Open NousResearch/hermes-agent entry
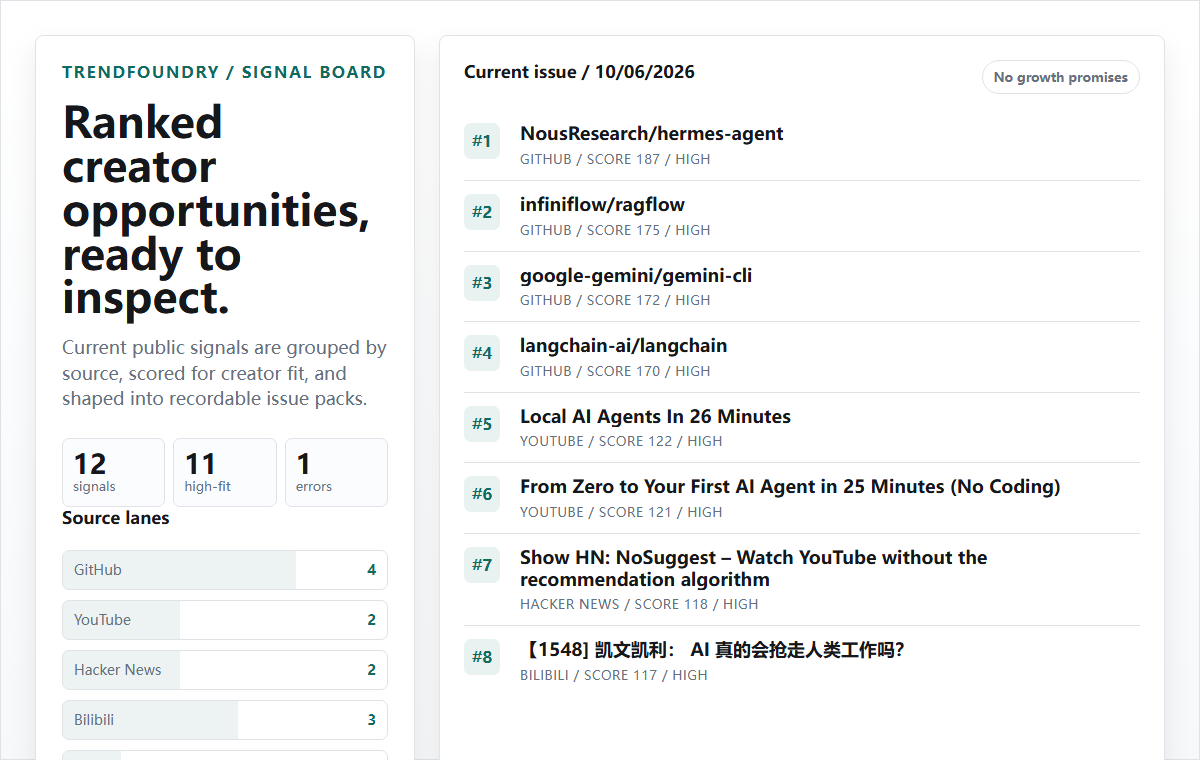The image size is (1200, 760). coord(652,134)
